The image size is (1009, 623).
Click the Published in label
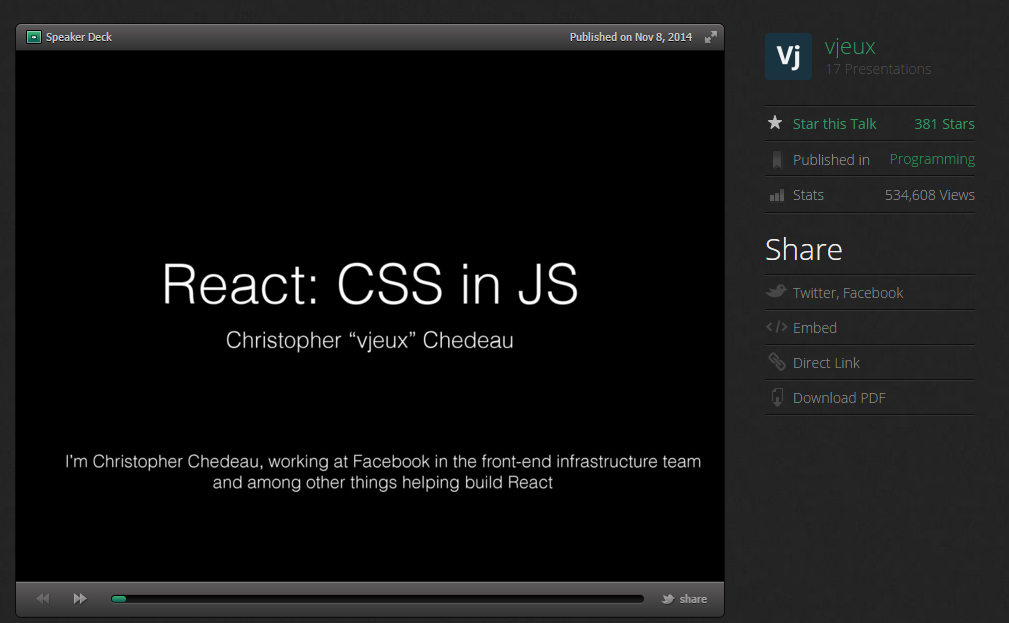coord(831,160)
